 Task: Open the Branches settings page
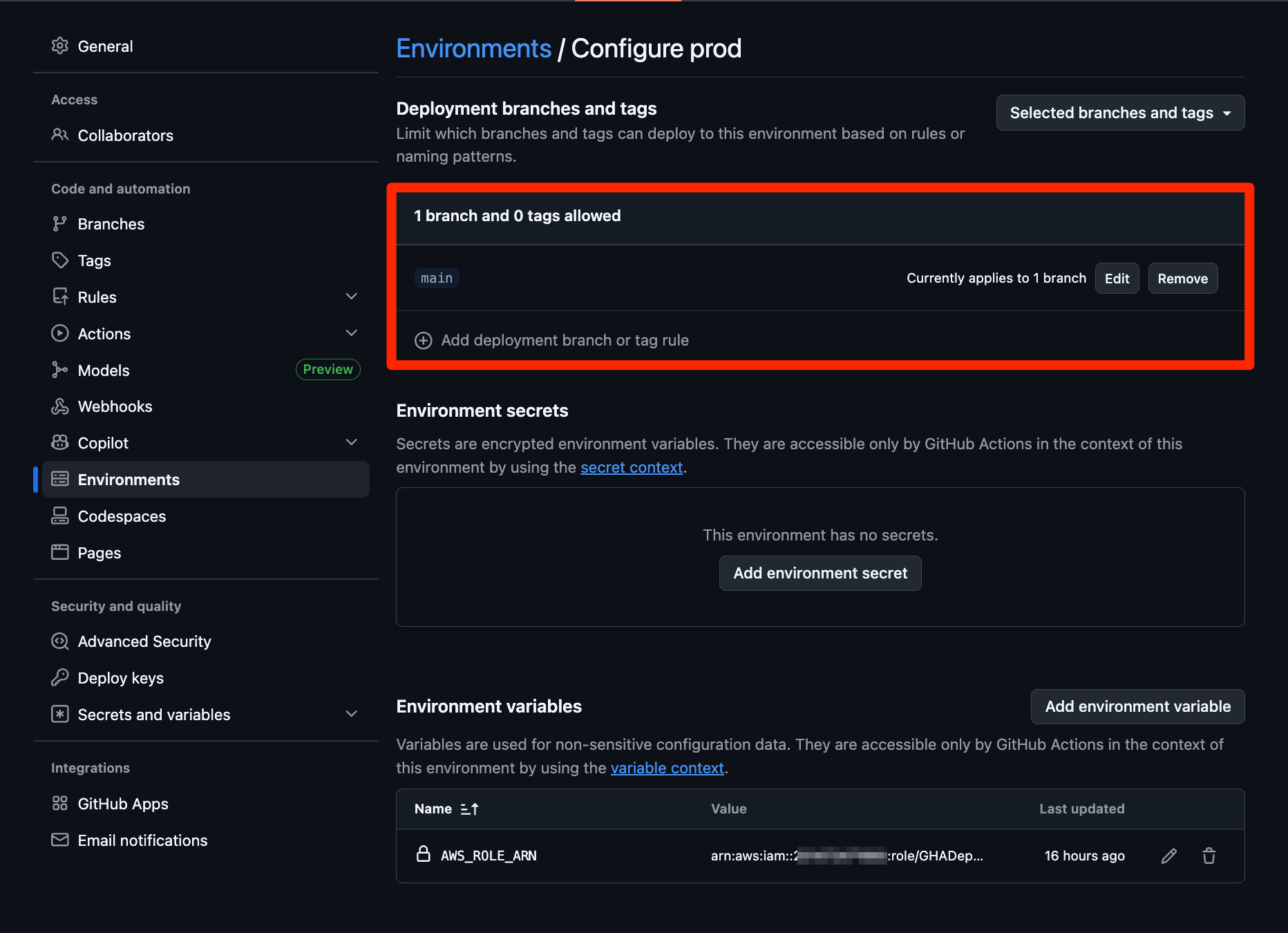[x=206, y=224]
